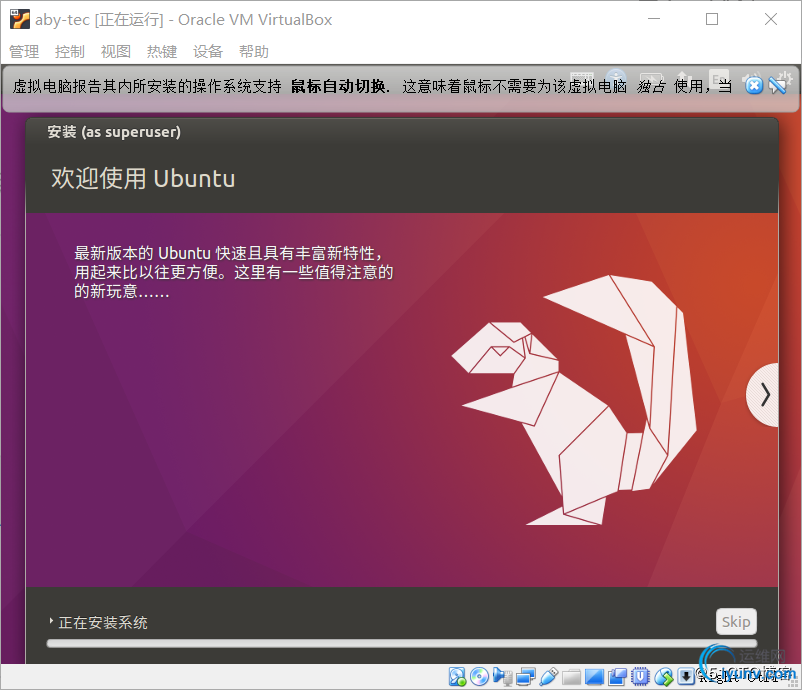Click the installation progress bar
Image resolution: width=802 pixels, height=690 pixels.
pos(402,643)
